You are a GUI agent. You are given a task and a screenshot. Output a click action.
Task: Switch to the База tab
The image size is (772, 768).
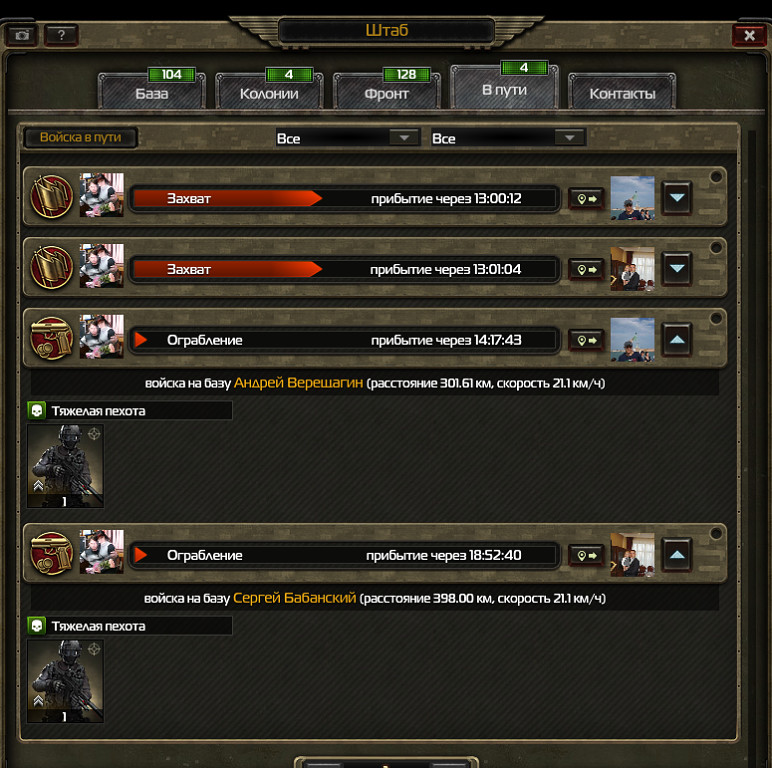pyautogui.click(x=152, y=91)
